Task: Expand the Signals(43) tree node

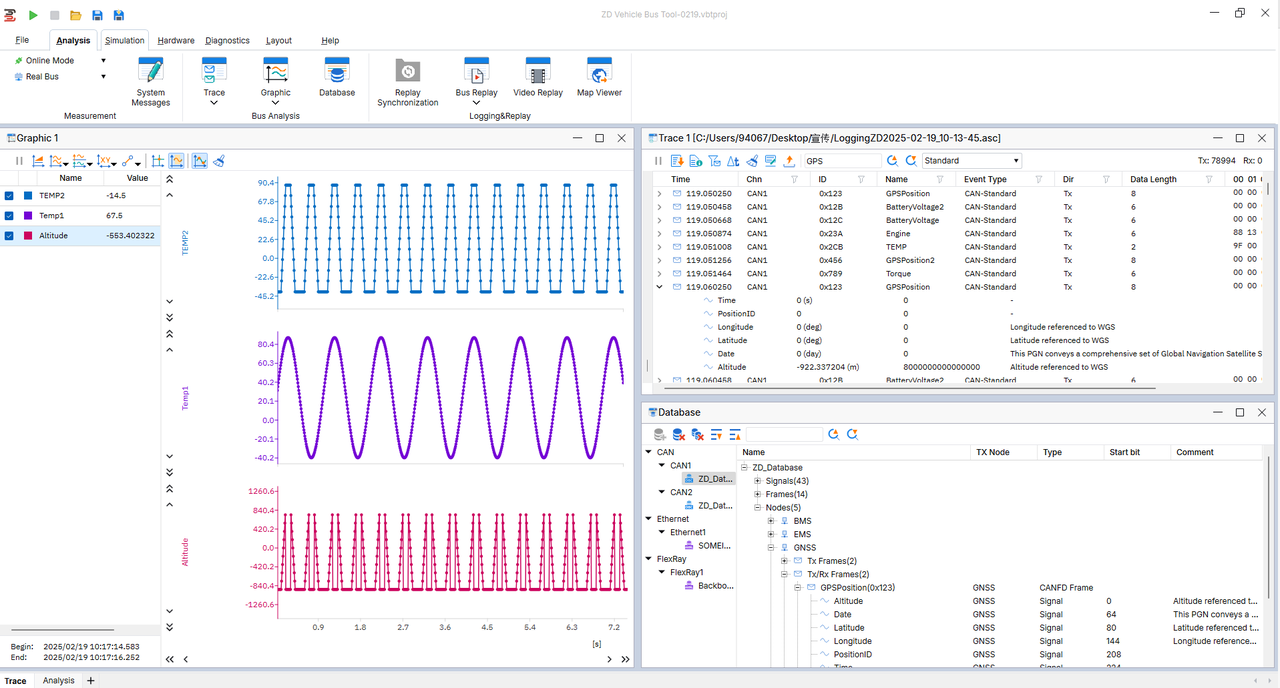Action: tap(758, 481)
